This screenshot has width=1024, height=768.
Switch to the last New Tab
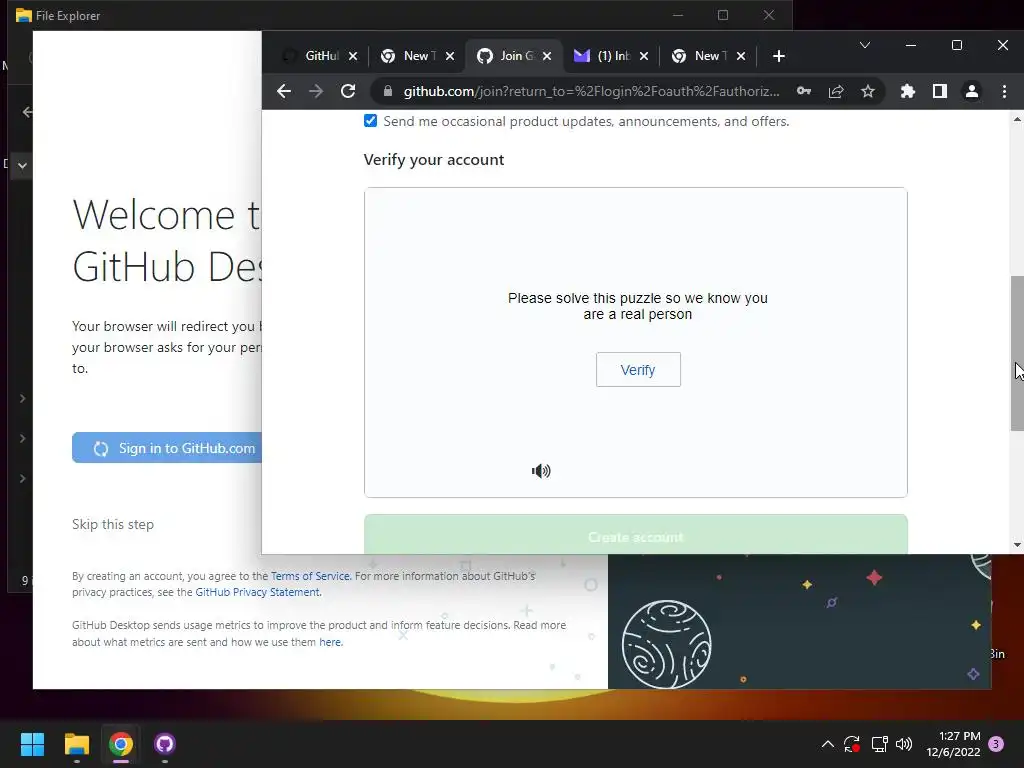[x=707, y=56]
